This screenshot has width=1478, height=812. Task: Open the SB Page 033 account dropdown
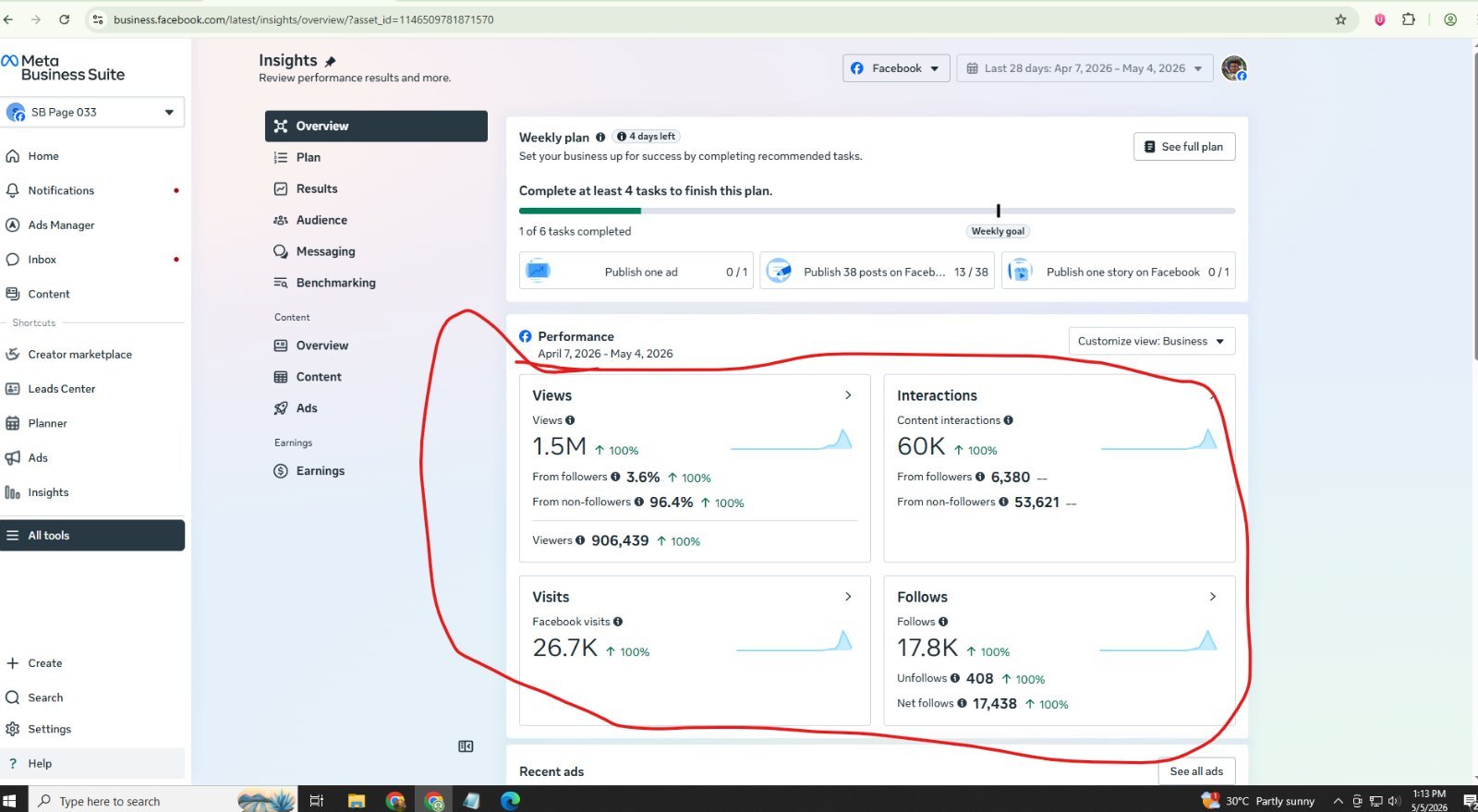92,112
